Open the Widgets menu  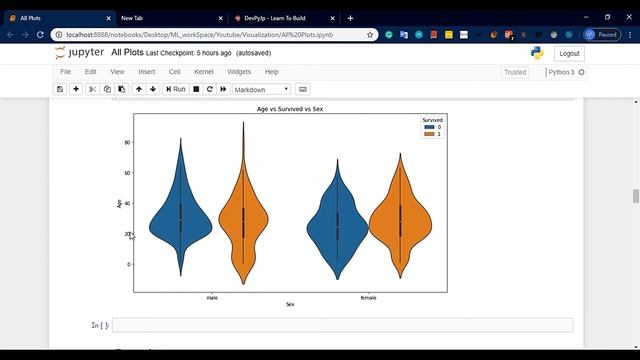tap(239, 72)
